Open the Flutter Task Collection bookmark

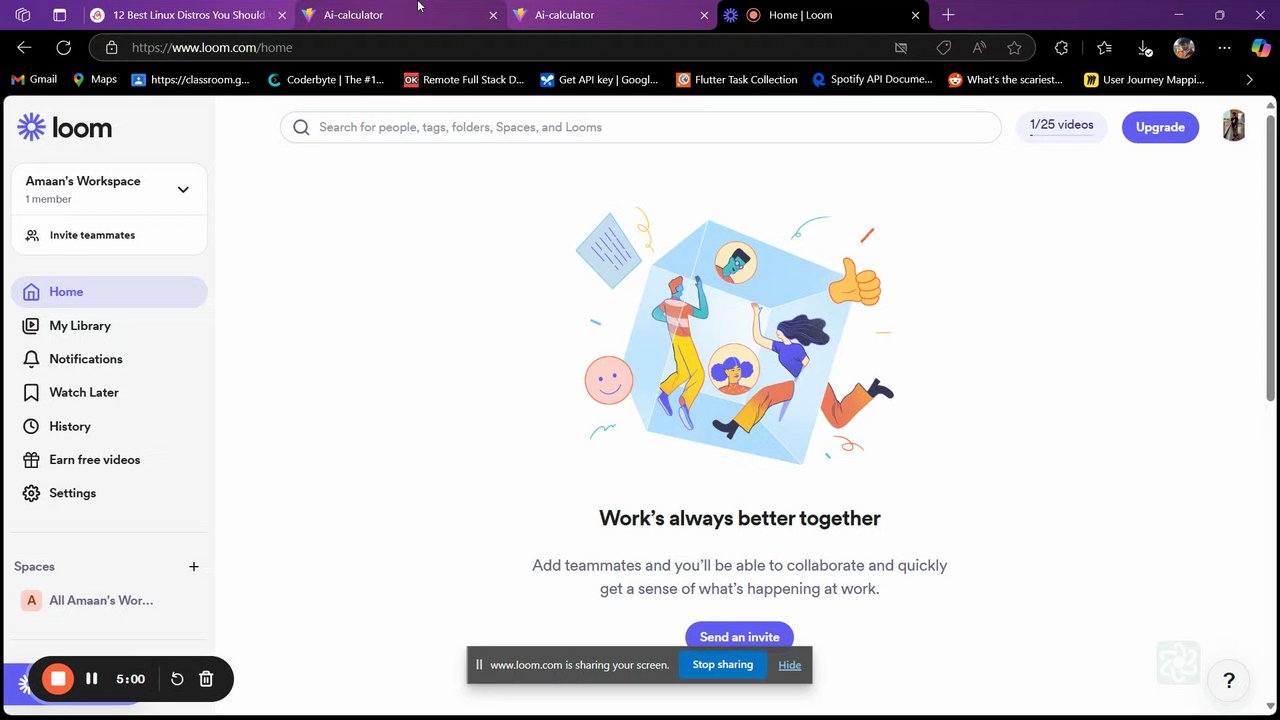click(737, 79)
